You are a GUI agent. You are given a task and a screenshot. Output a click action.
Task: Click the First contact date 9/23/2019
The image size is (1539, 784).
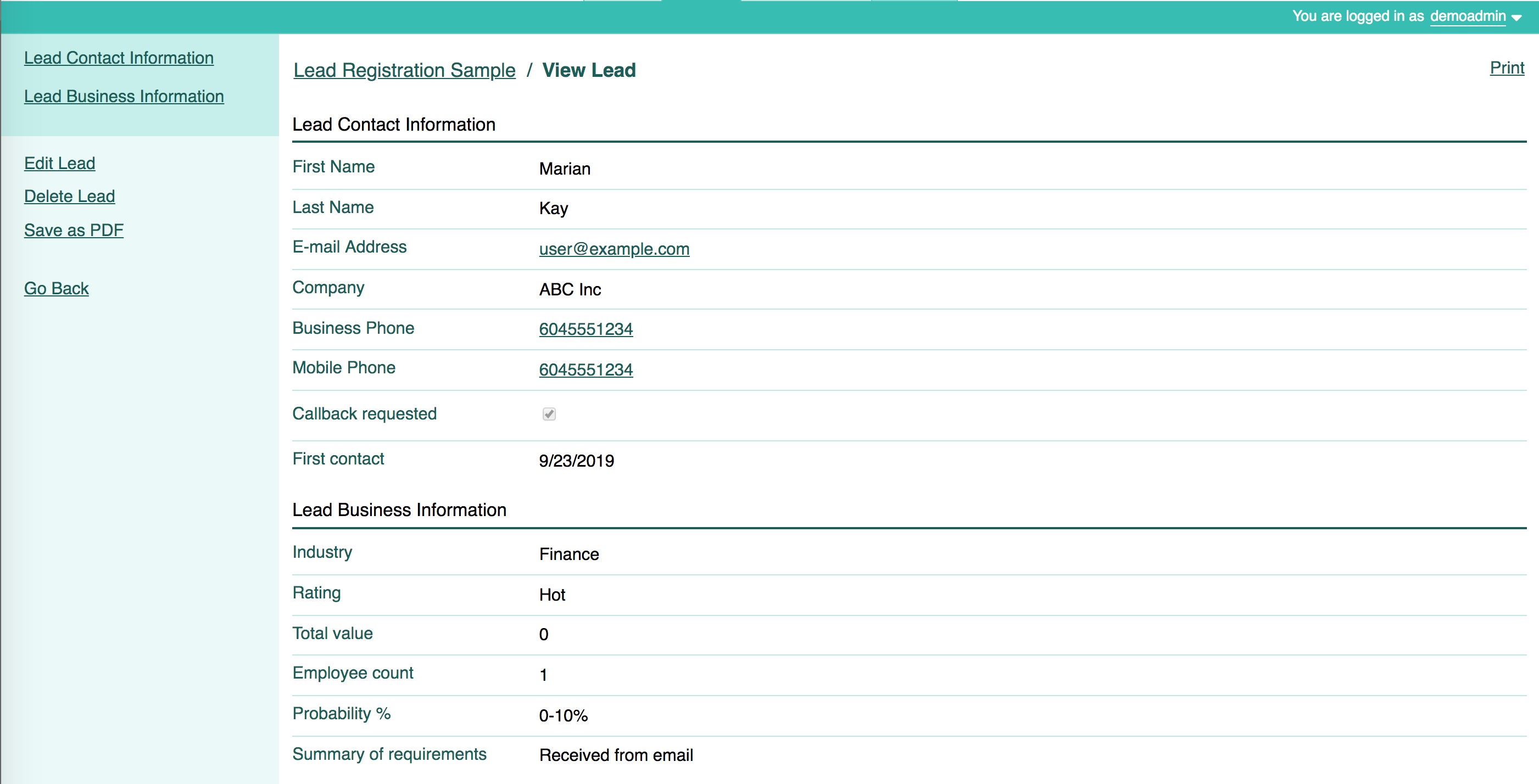tap(576, 461)
